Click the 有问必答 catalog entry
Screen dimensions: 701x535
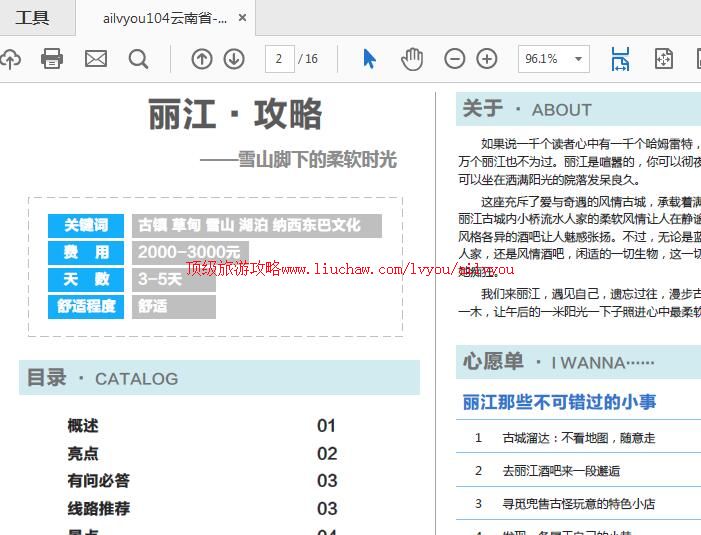(x=98, y=481)
